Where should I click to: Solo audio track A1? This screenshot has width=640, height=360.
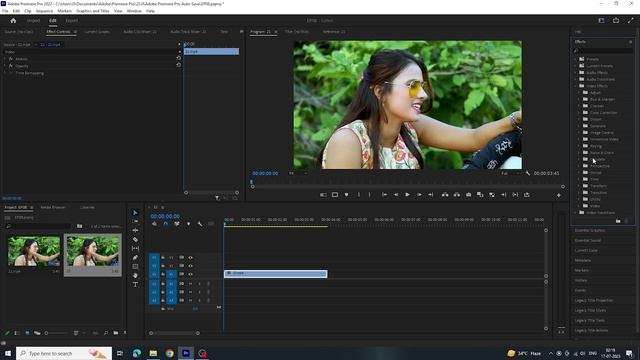click(x=199, y=284)
